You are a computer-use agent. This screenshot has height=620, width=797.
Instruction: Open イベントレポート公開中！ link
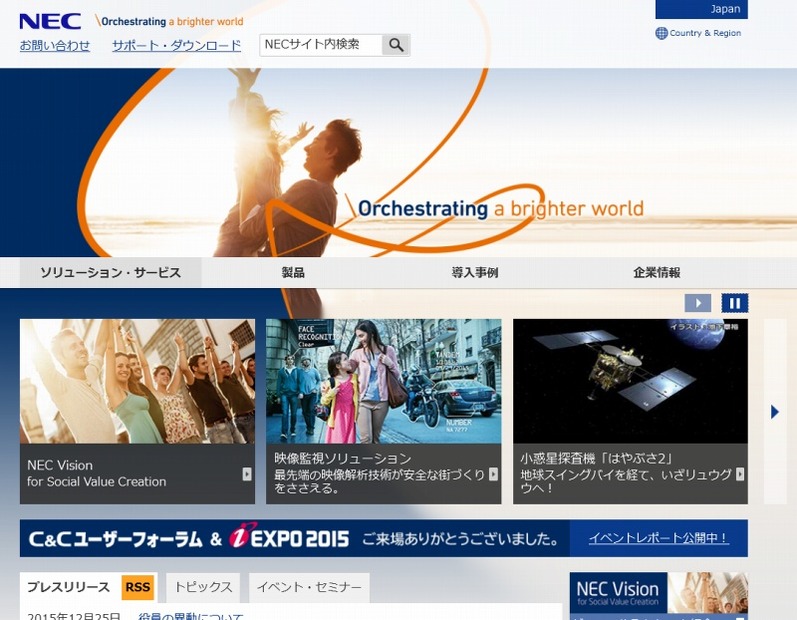click(x=659, y=538)
